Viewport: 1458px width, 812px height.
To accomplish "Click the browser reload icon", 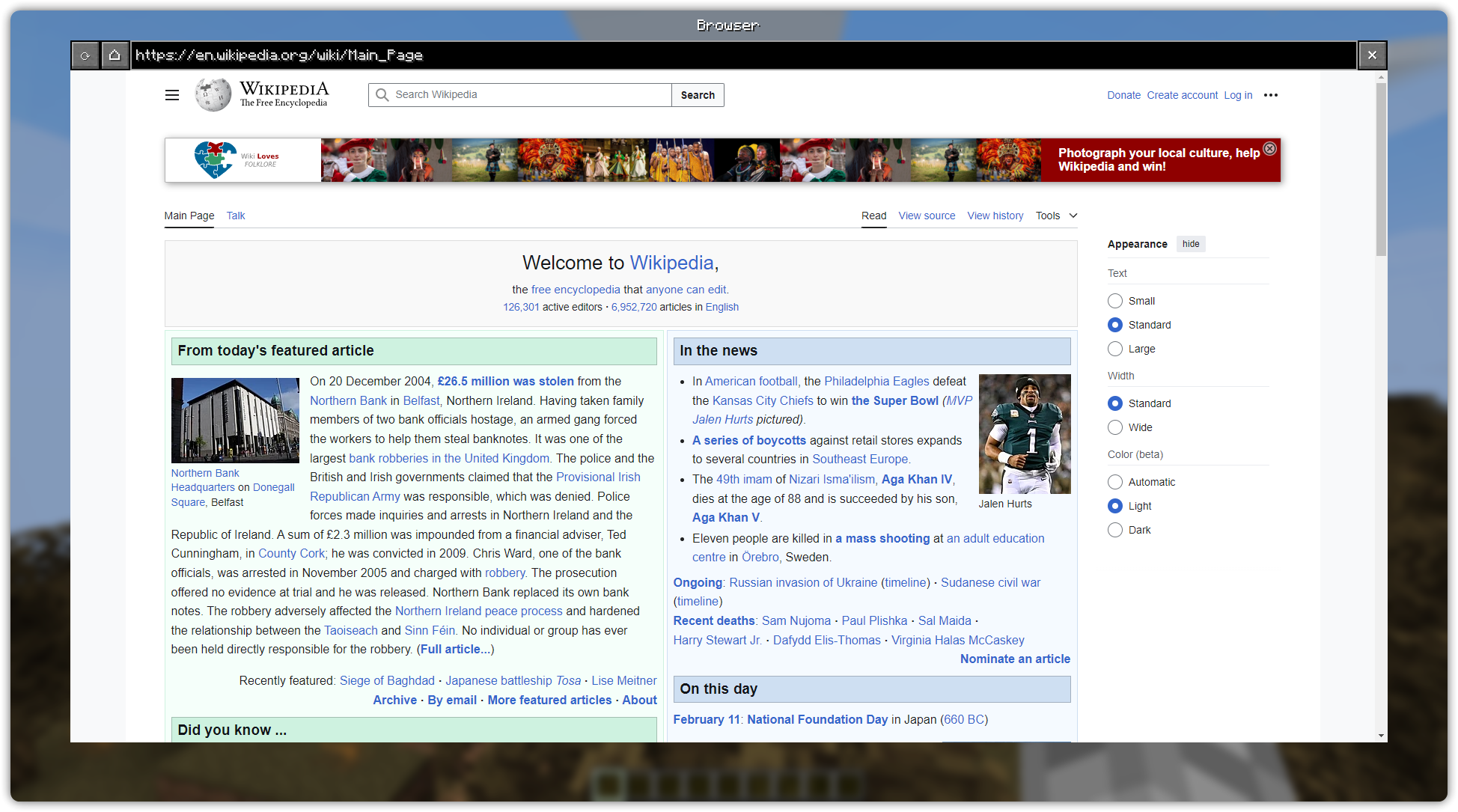I will point(85,55).
